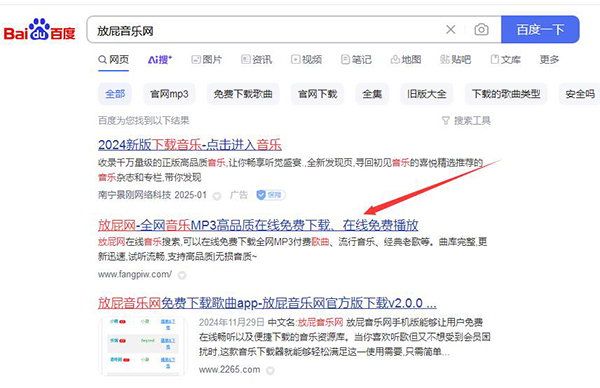The image size is (600, 388).
Task: Click the funnel icon beside 搜索工具
Action: pos(445,121)
